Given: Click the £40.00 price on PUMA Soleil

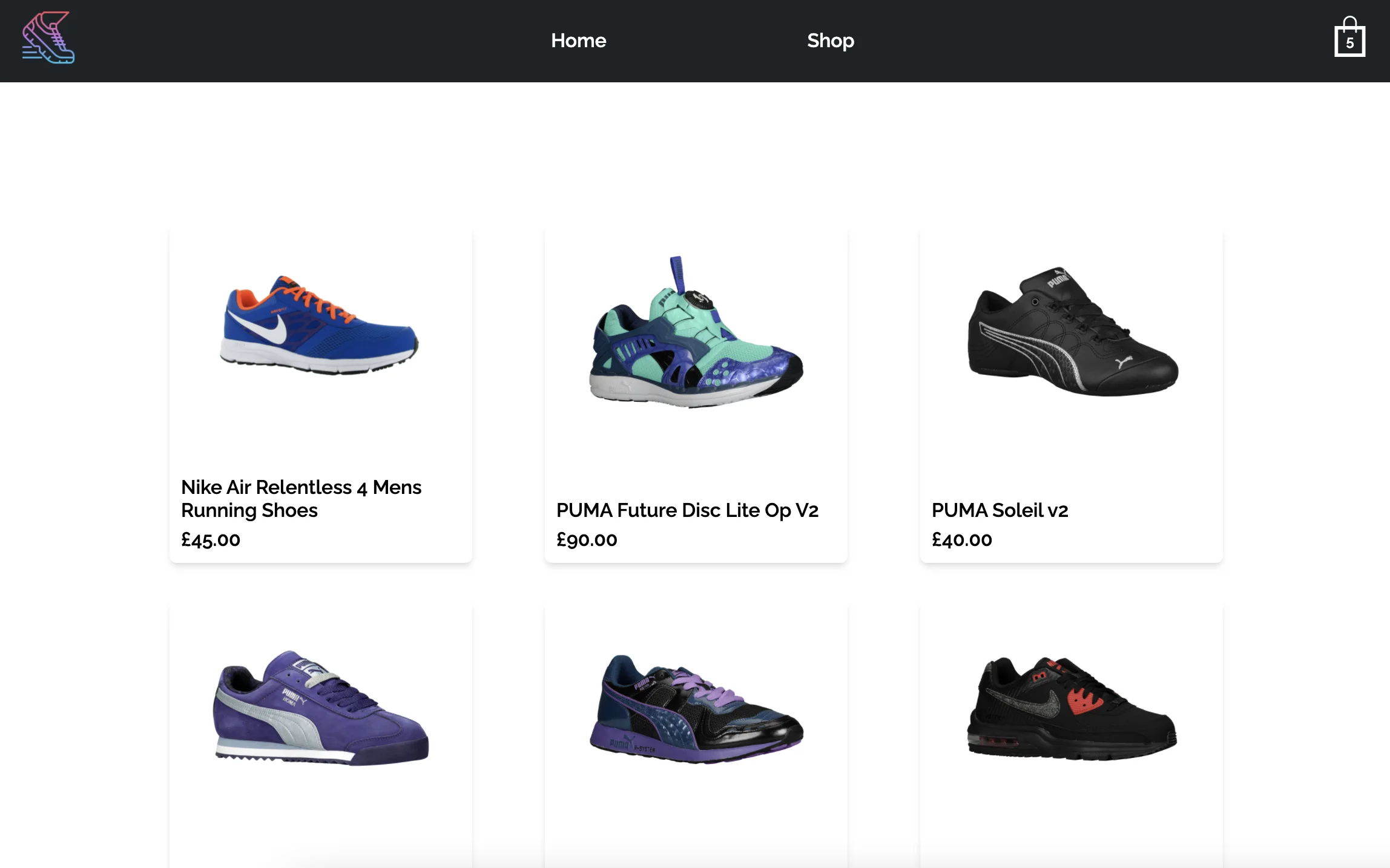Looking at the screenshot, I should click(961, 539).
